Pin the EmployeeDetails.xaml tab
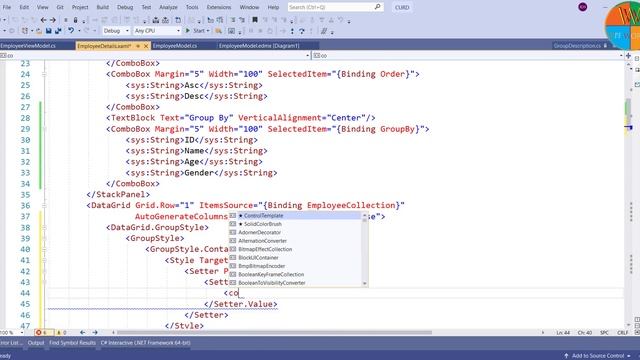Image resolution: width=640 pixels, height=360 pixels. [x=138, y=46]
